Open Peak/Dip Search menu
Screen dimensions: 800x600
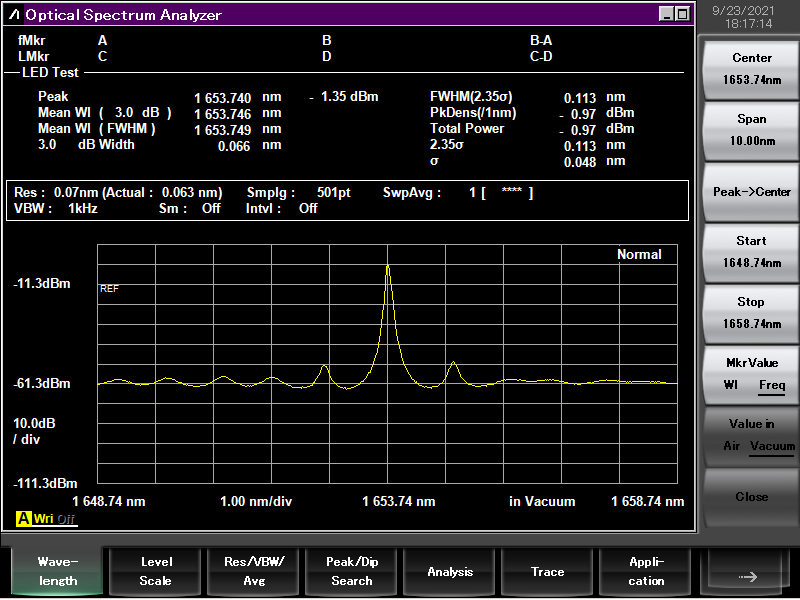coord(351,572)
